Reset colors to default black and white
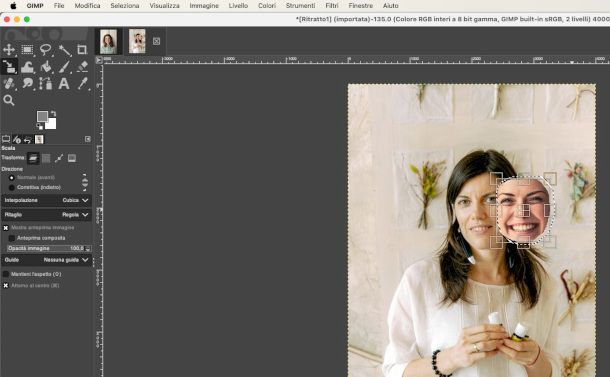 40,126
